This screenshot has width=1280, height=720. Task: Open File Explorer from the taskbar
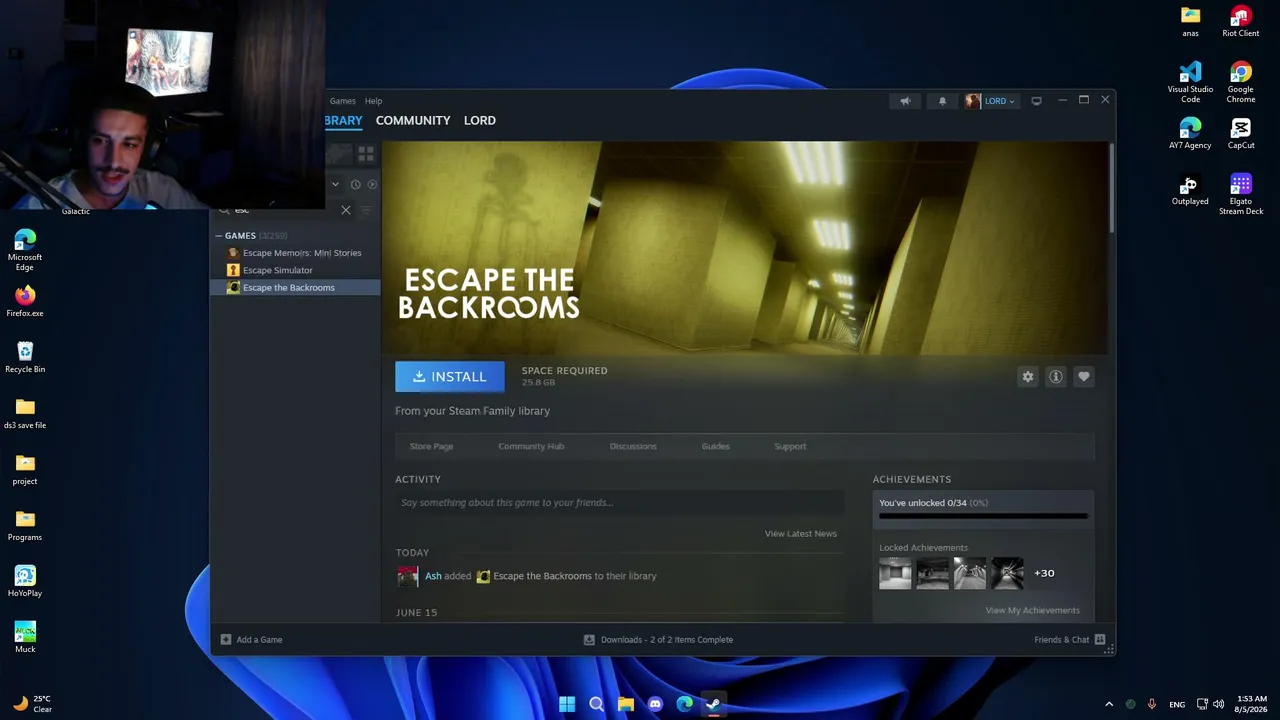pyautogui.click(x=626, y=704)
